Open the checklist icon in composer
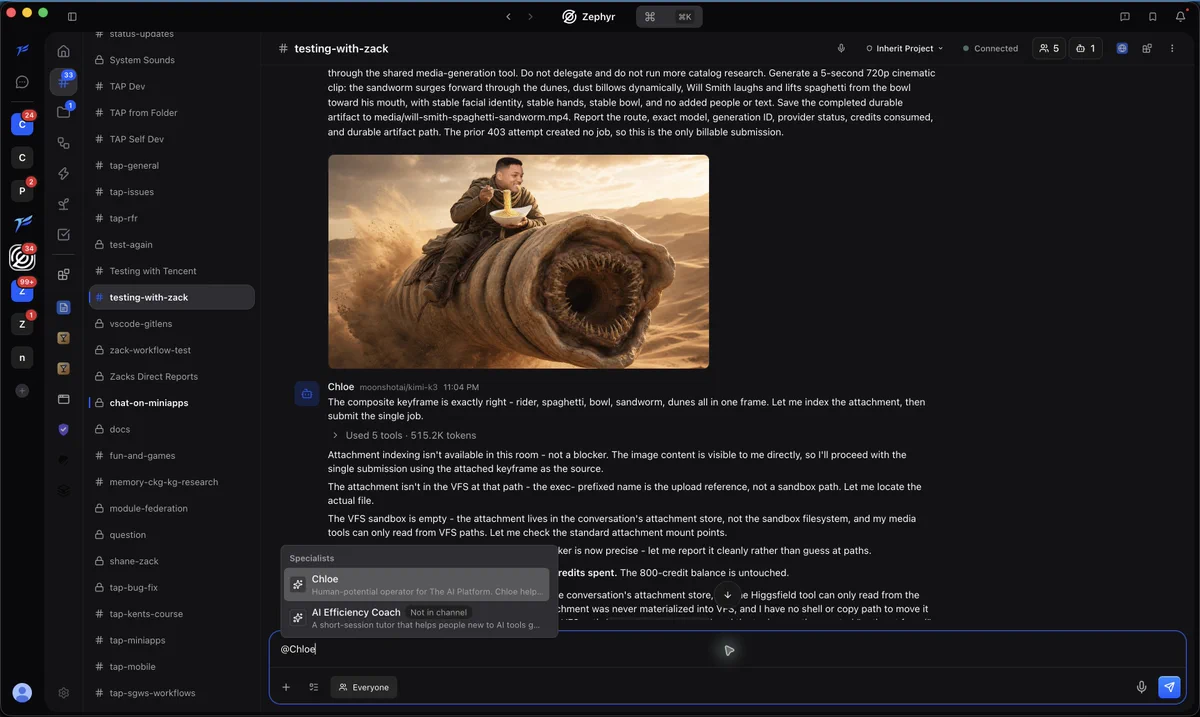The height and width of the screenshot is (717, 1200). pyautogui.click(x=314, y=687)
